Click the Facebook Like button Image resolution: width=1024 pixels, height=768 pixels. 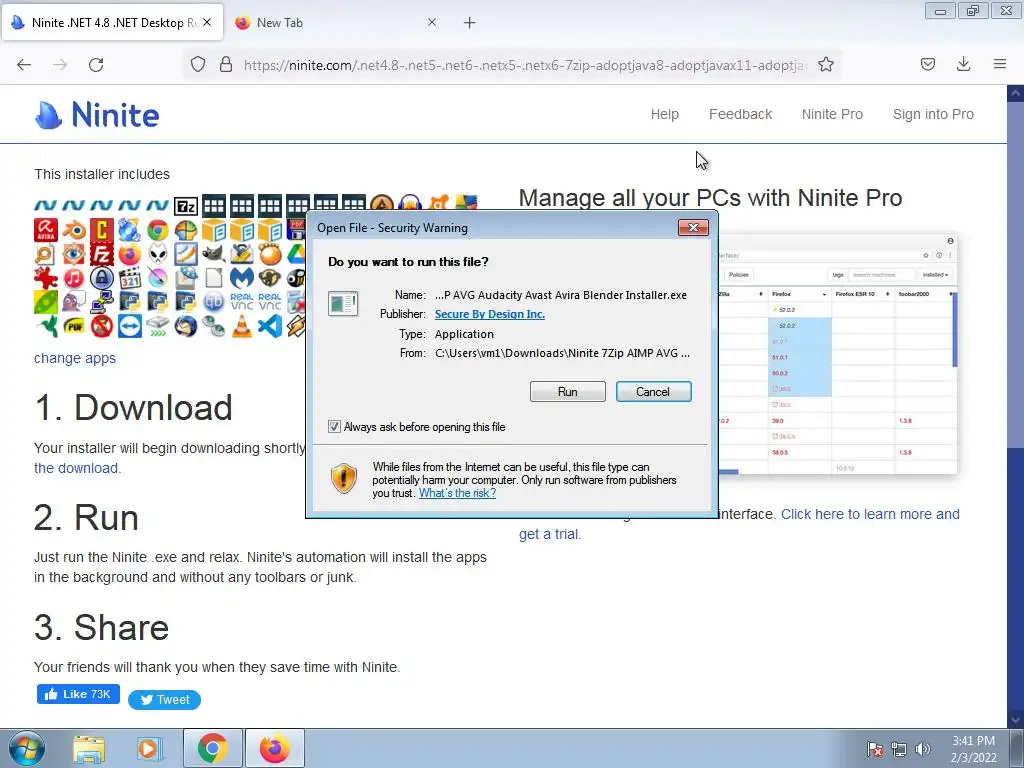click(x=78, y=694)
